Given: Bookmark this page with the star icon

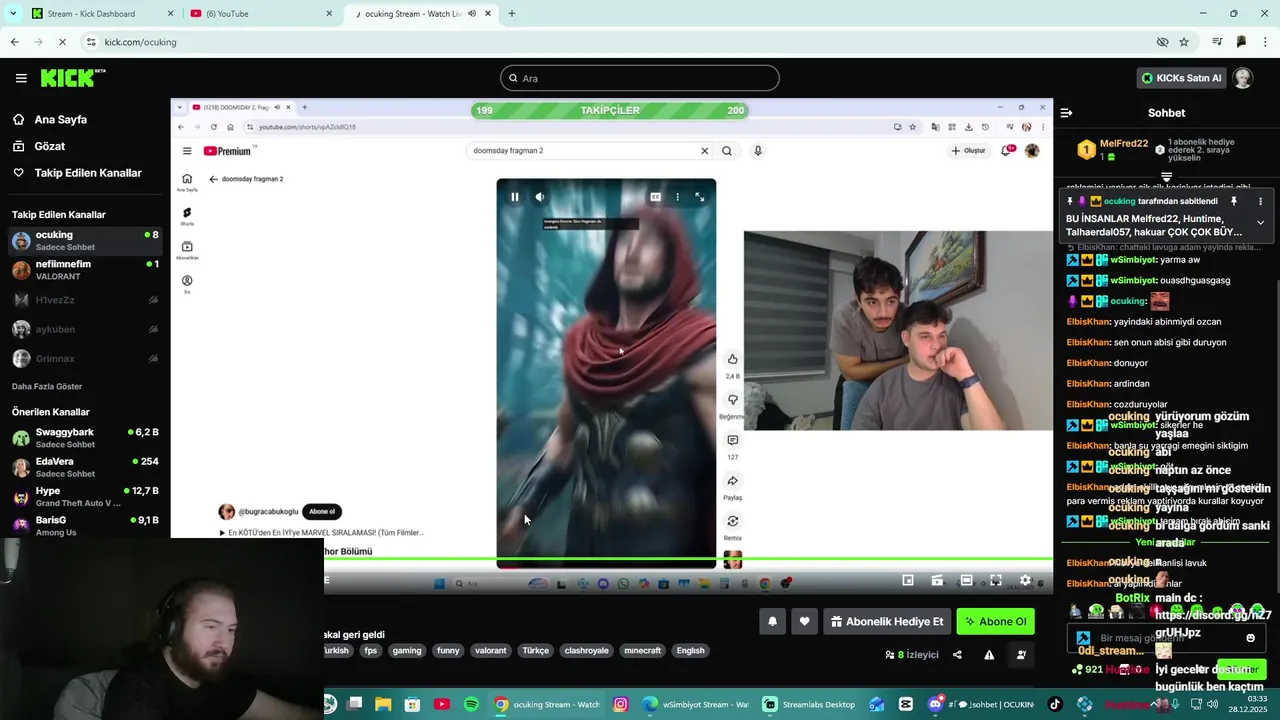Looking at the screenshot, I should 1184,42.
